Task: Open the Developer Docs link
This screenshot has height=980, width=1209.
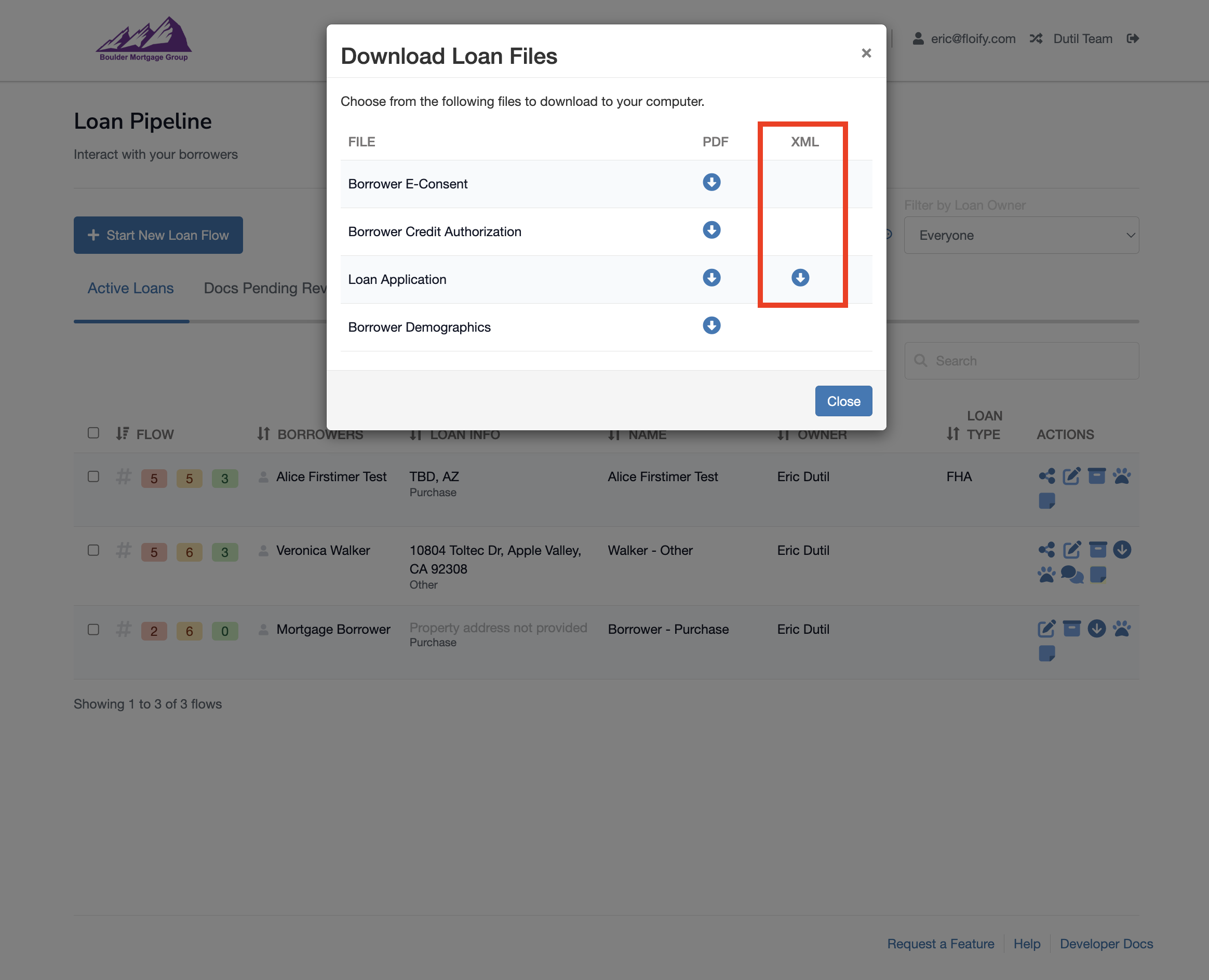Action: point(1106,944)
